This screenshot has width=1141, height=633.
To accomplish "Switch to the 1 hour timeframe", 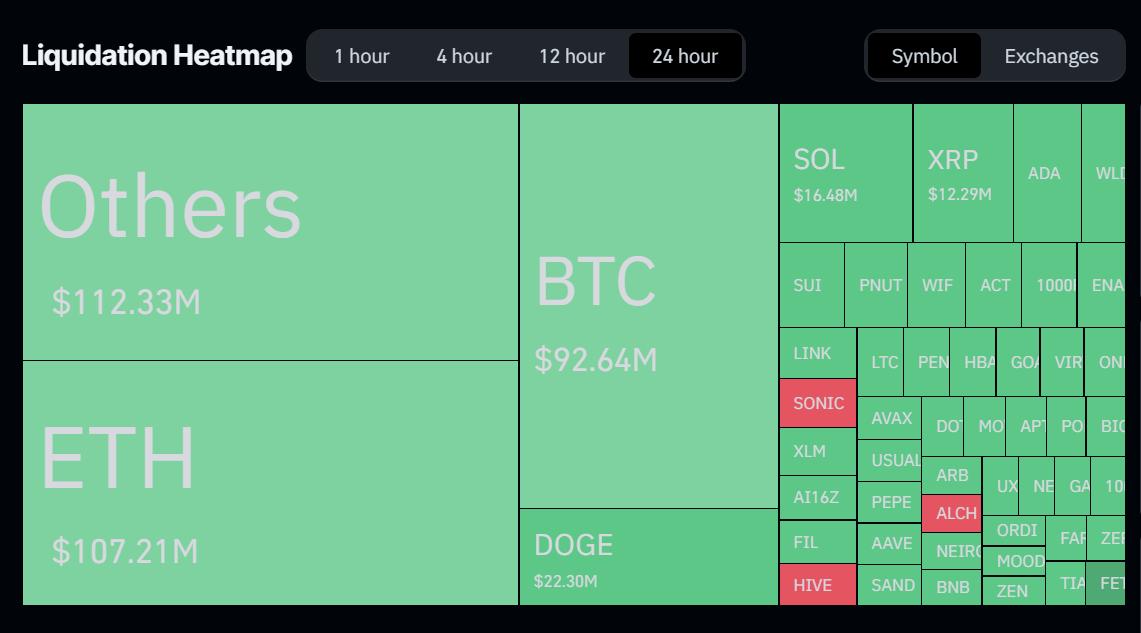I will point(362,56).
